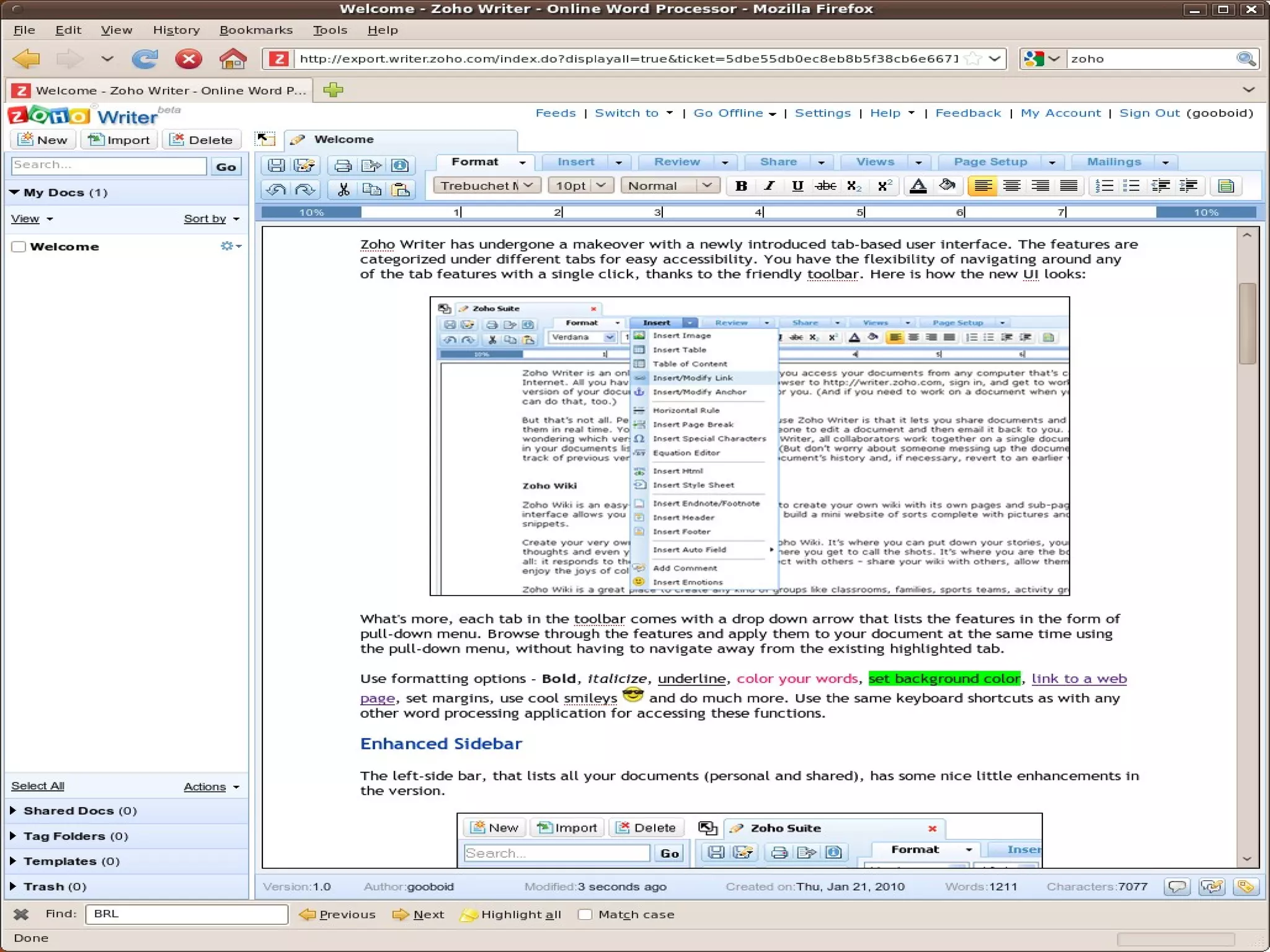This screenshot has height=952, width=1270.
Task: Click the Print document icon
Action: click(342, 165)
